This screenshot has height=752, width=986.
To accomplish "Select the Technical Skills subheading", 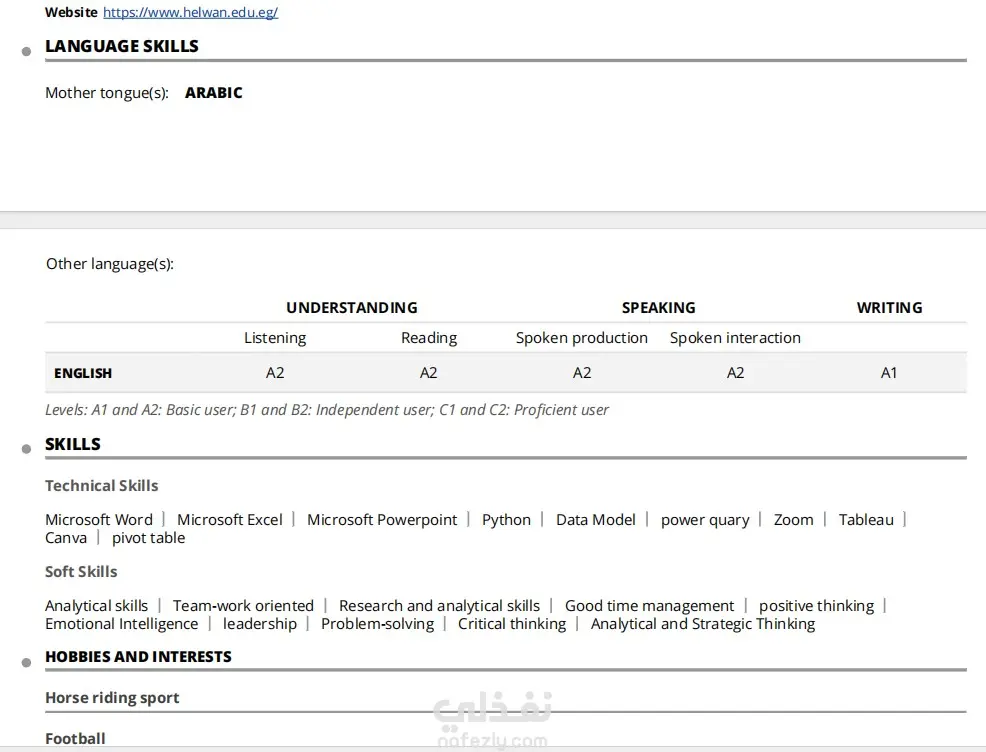I will click(x=102, y=485).
